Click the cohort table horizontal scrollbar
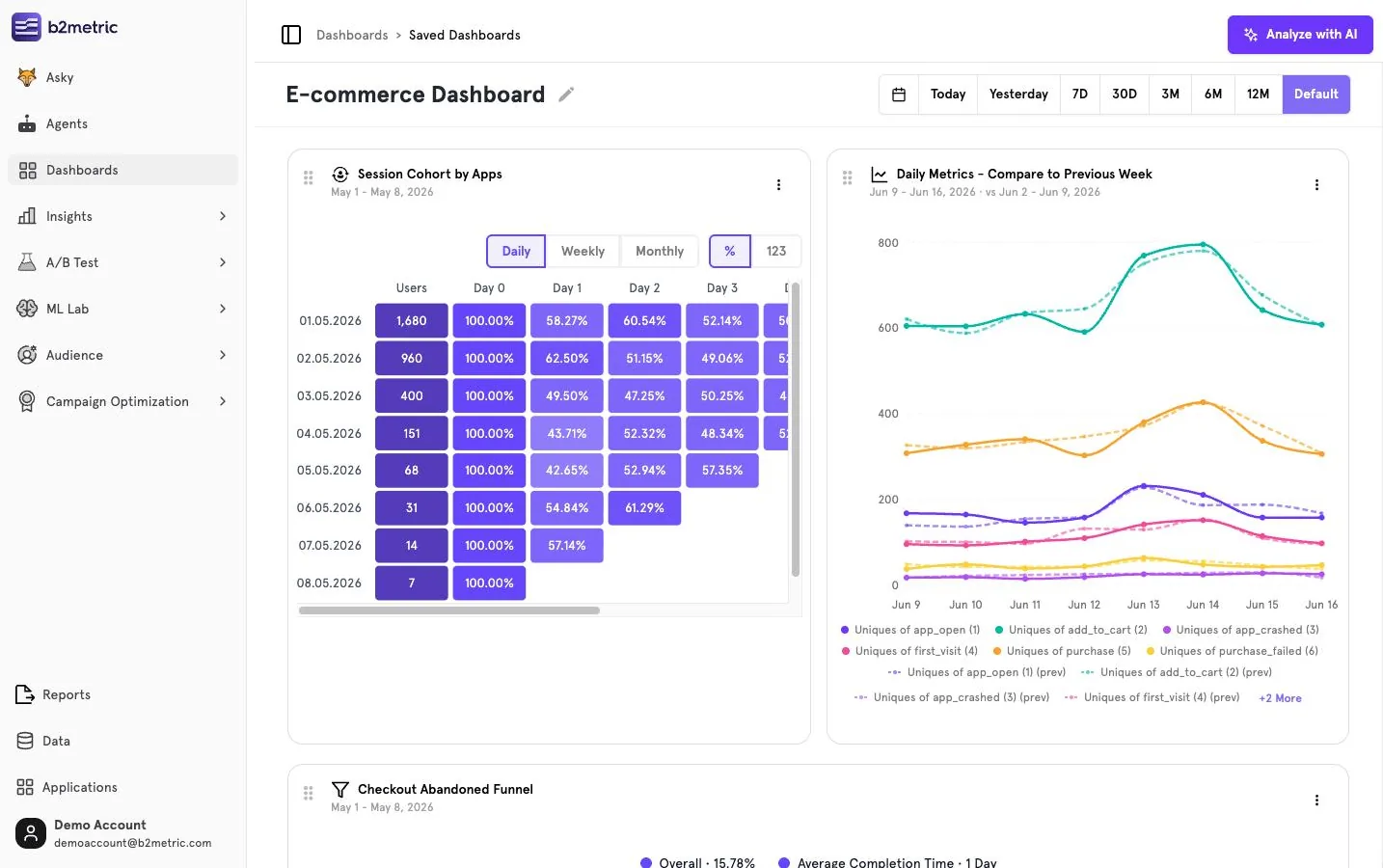The height and width of the screenshot is (868, 1383). tap(449, 610)
